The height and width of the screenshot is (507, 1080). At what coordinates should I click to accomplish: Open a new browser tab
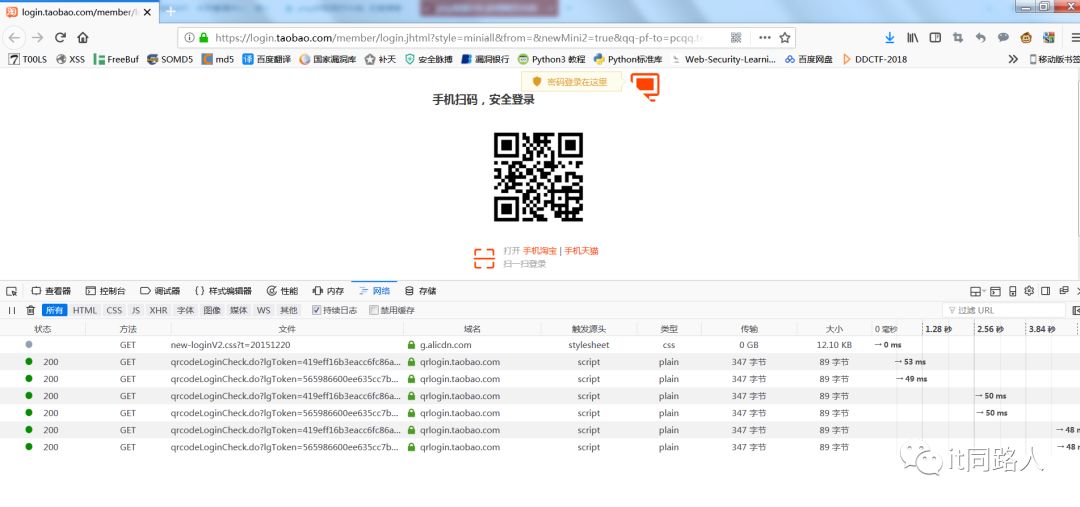coord(171,11)
